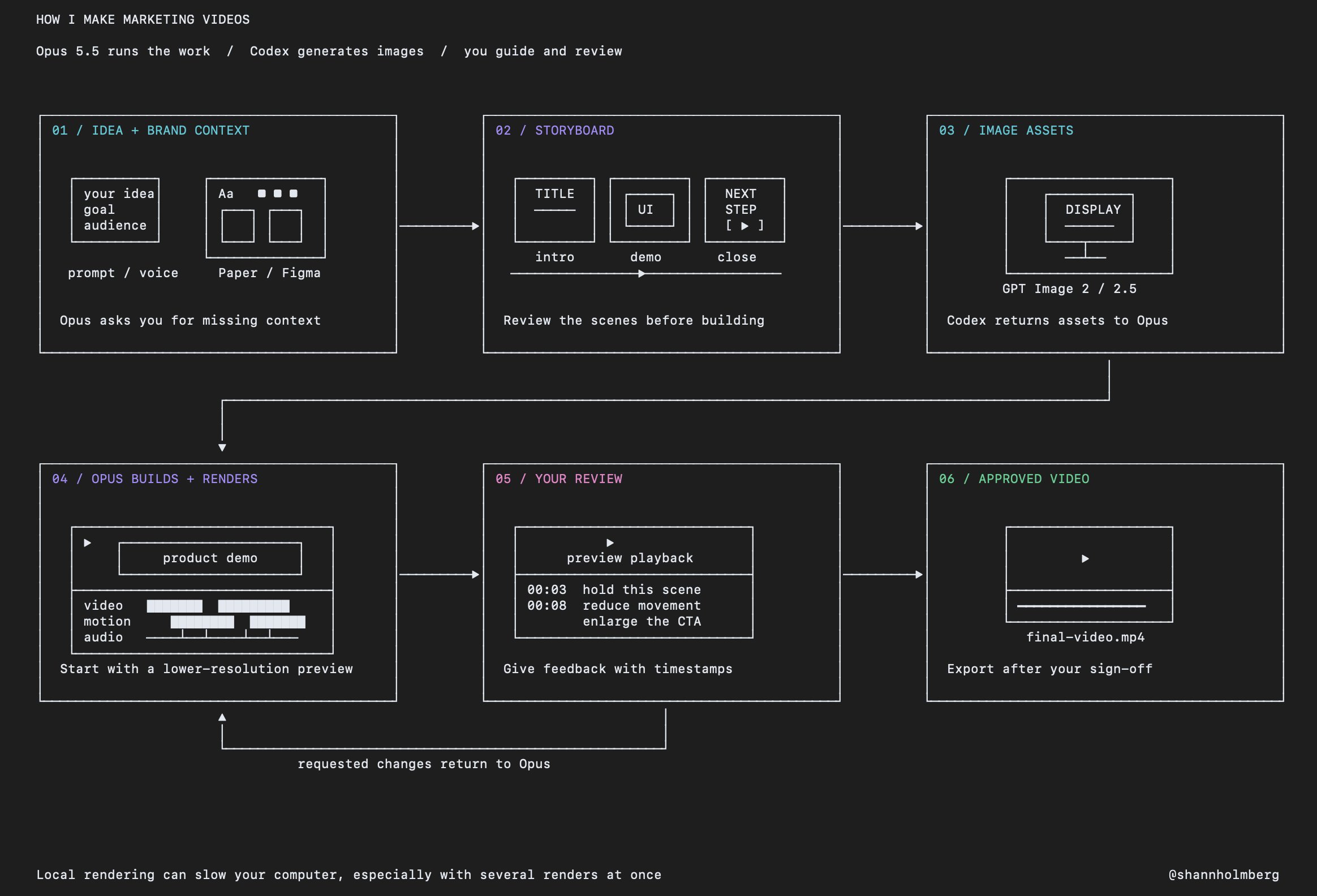Image resolution: width=1317 pixels, height=896 pixels.
Task: Click the 'prompt / voice' label
Action: [123, 273]
